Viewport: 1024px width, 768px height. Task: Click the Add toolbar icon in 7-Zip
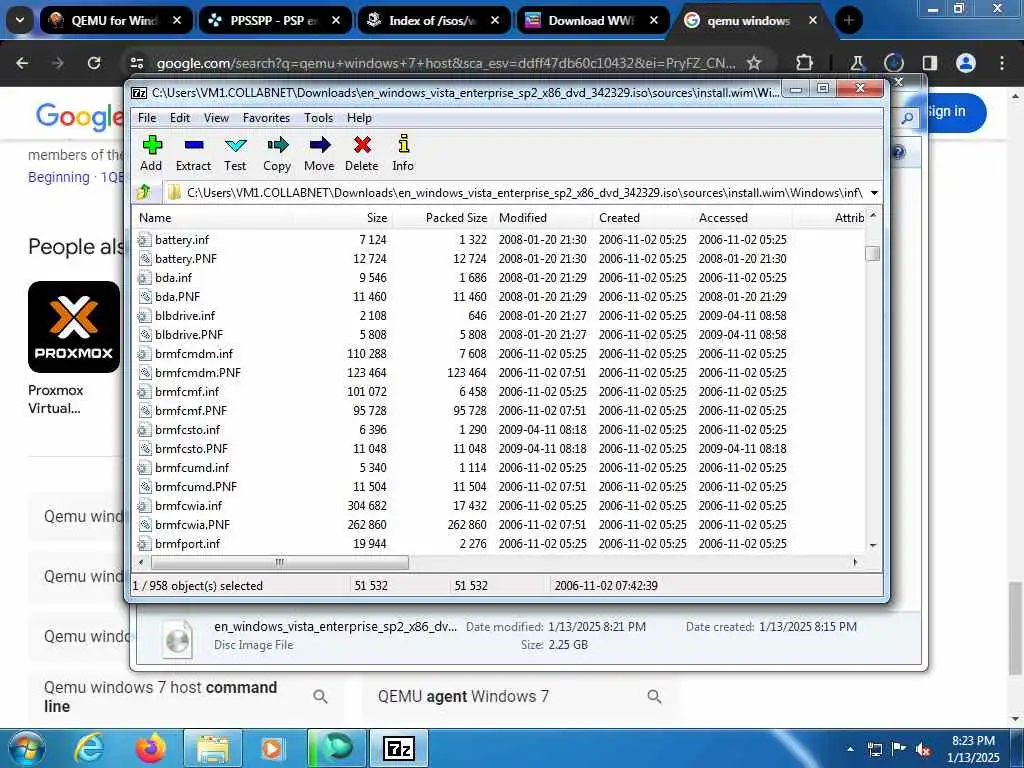pyautogui.click(x=152, y=153)
